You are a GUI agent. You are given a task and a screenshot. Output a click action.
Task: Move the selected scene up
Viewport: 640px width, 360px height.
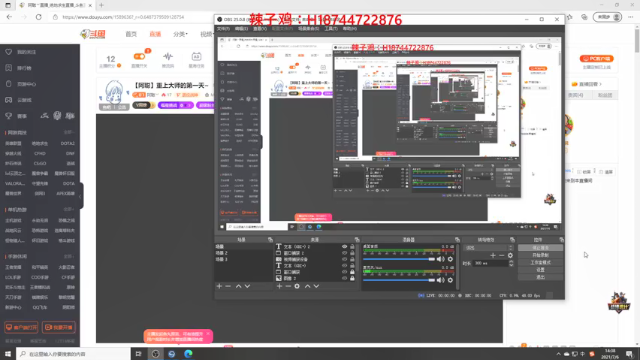238,287
